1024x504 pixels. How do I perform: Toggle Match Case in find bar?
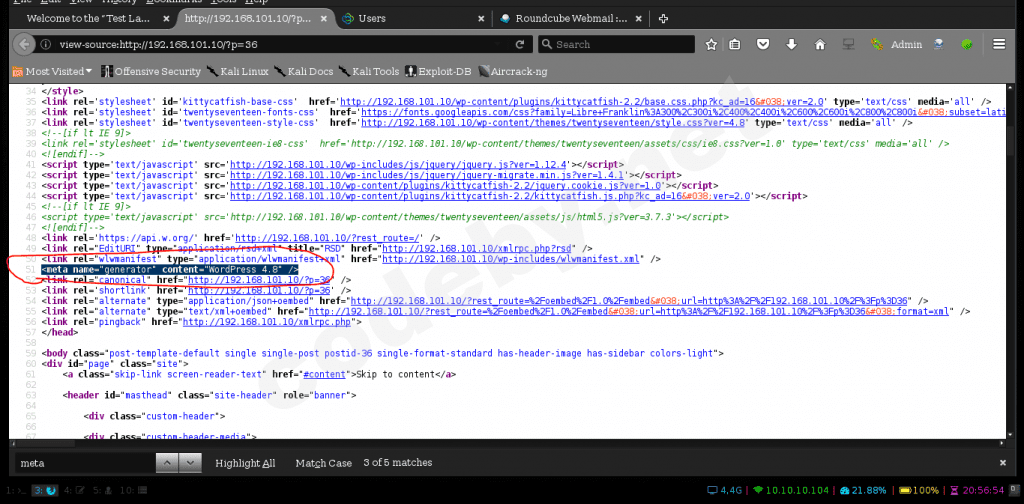pyautogui.click(x=323, y=463)
